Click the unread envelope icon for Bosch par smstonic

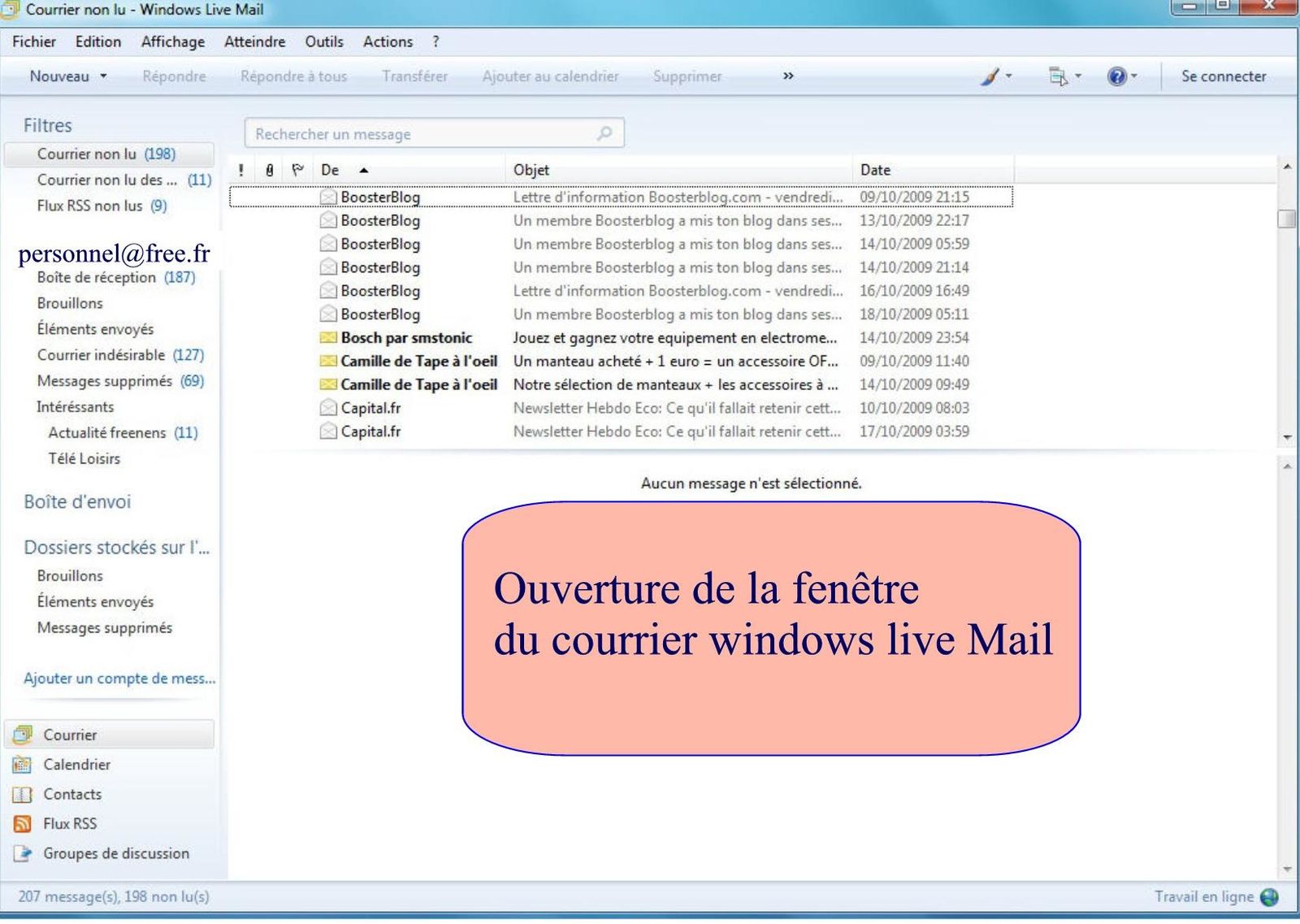pos(328,337)
